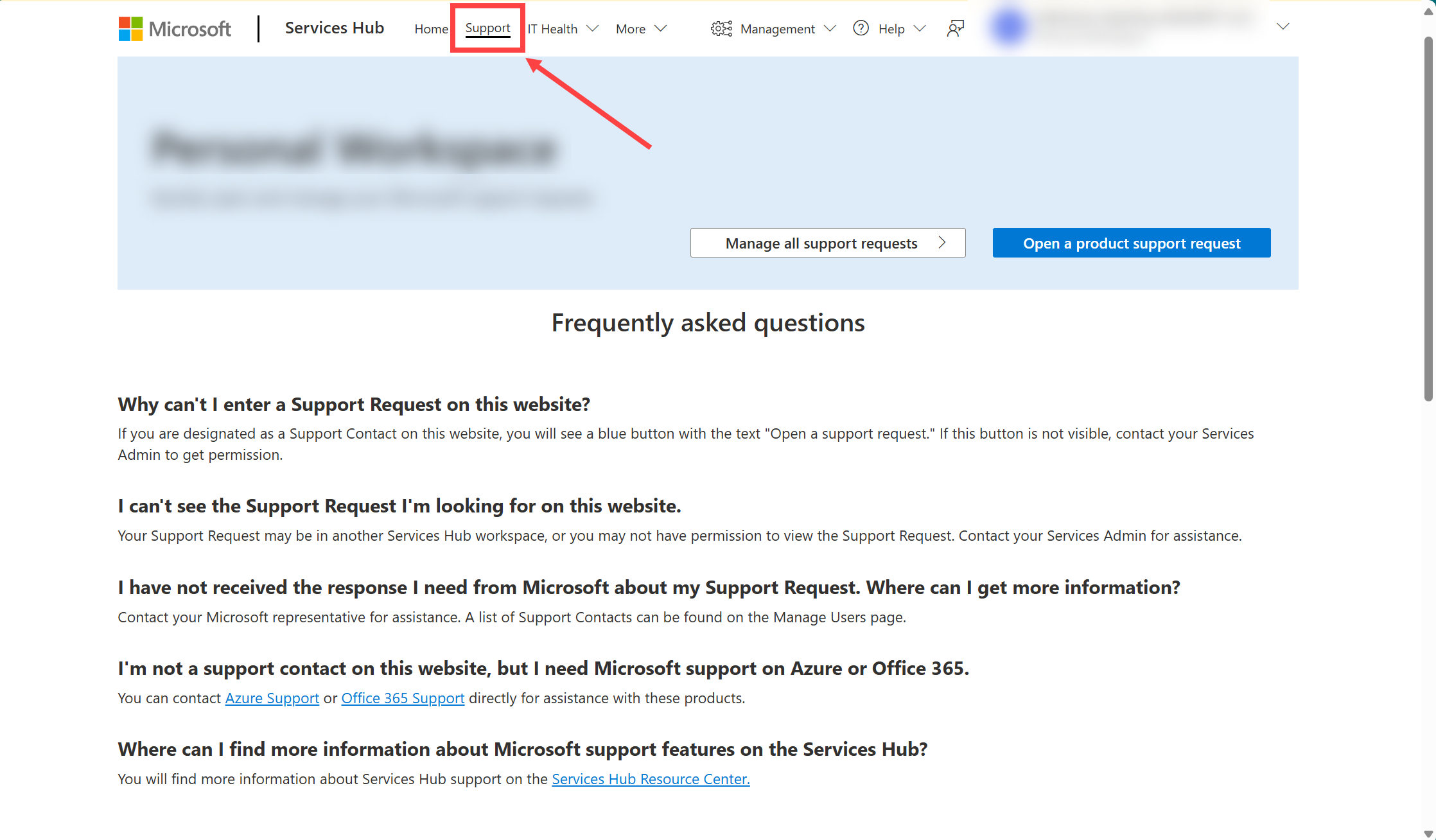Click the collapse navigation arrow icon

1283,26
